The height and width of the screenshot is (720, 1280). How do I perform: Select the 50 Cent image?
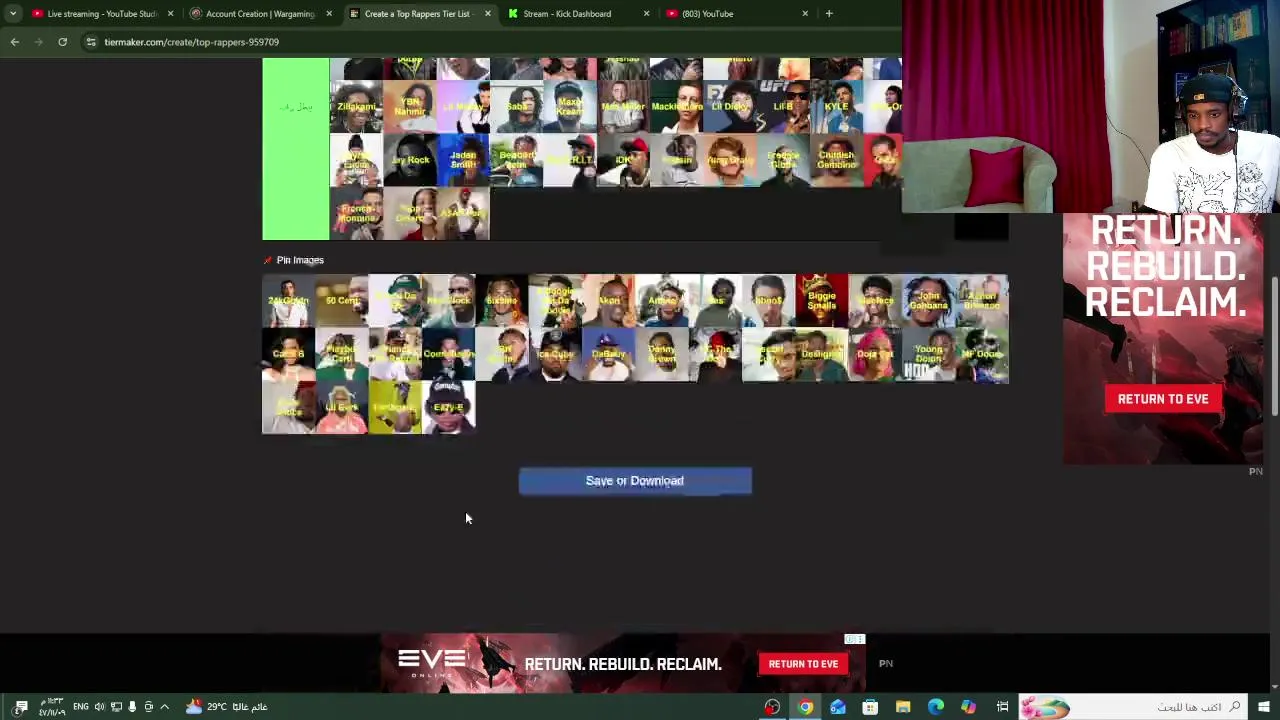coord(342,301)
